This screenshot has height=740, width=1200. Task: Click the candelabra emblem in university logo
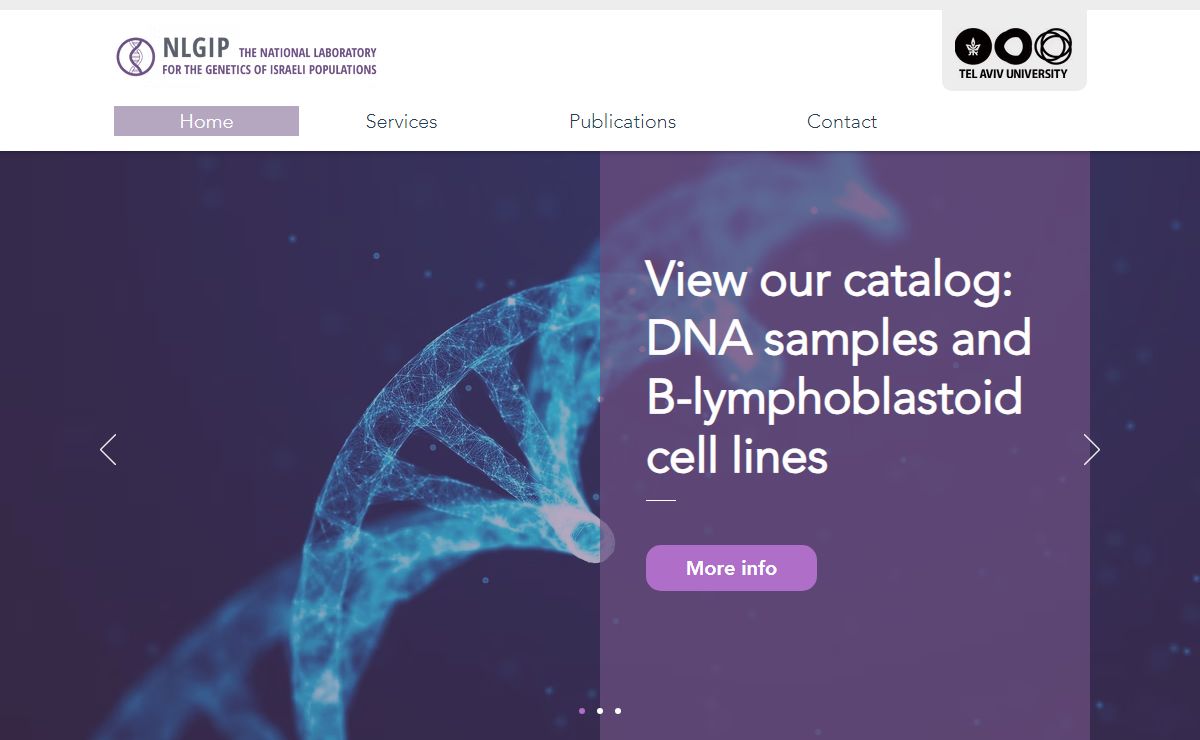(x=973, y=46)
